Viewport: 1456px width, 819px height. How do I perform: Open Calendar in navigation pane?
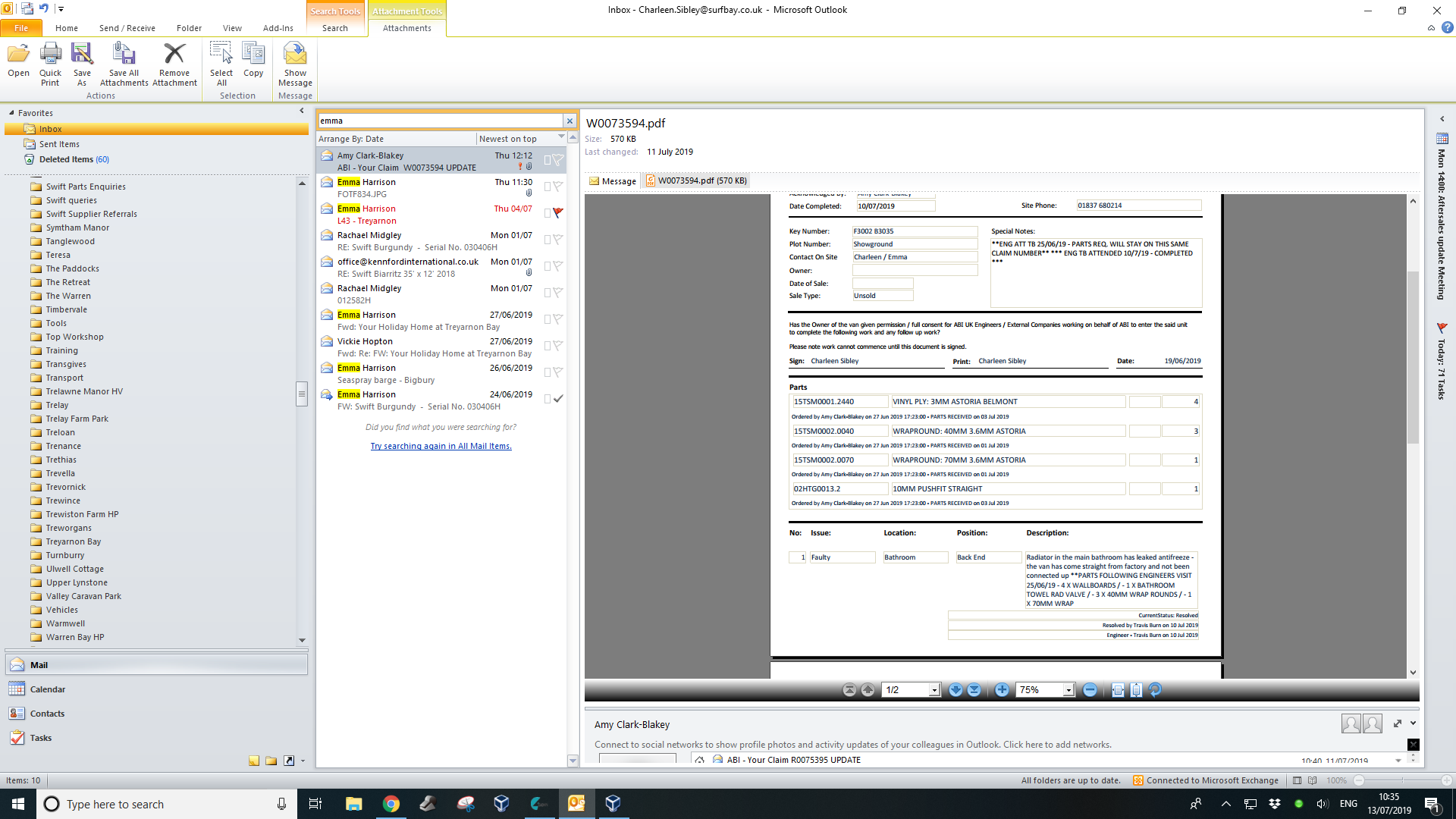click(x=47, y=689)
